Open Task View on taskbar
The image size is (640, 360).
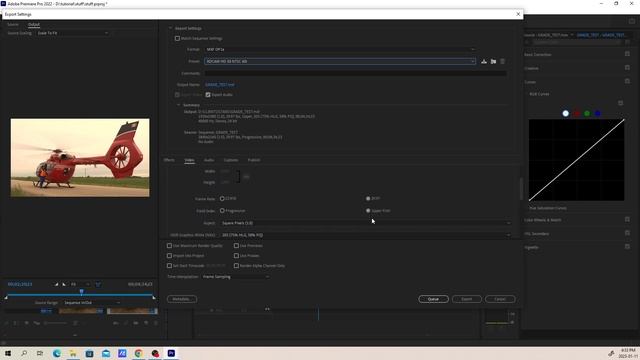tap(40, 353)
